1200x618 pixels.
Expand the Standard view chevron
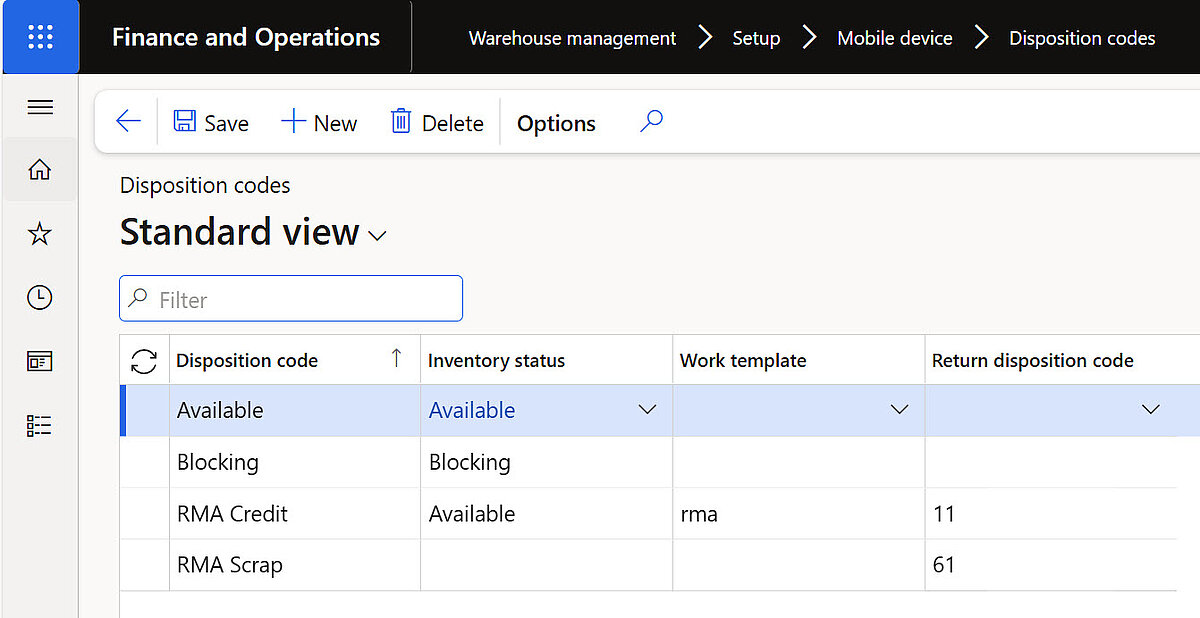tap(377, 237)
